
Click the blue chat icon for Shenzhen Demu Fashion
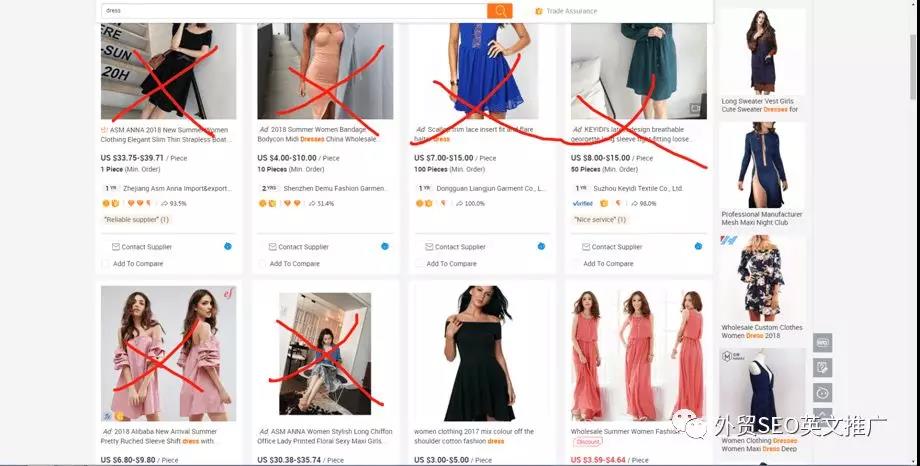[x=385, y=246]
